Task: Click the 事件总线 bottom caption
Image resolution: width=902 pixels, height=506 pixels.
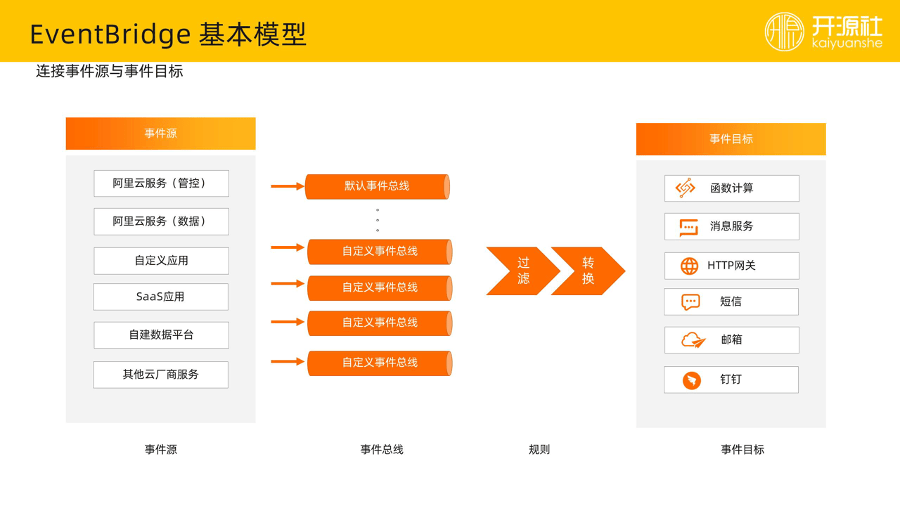Action: tap(382, 450)
